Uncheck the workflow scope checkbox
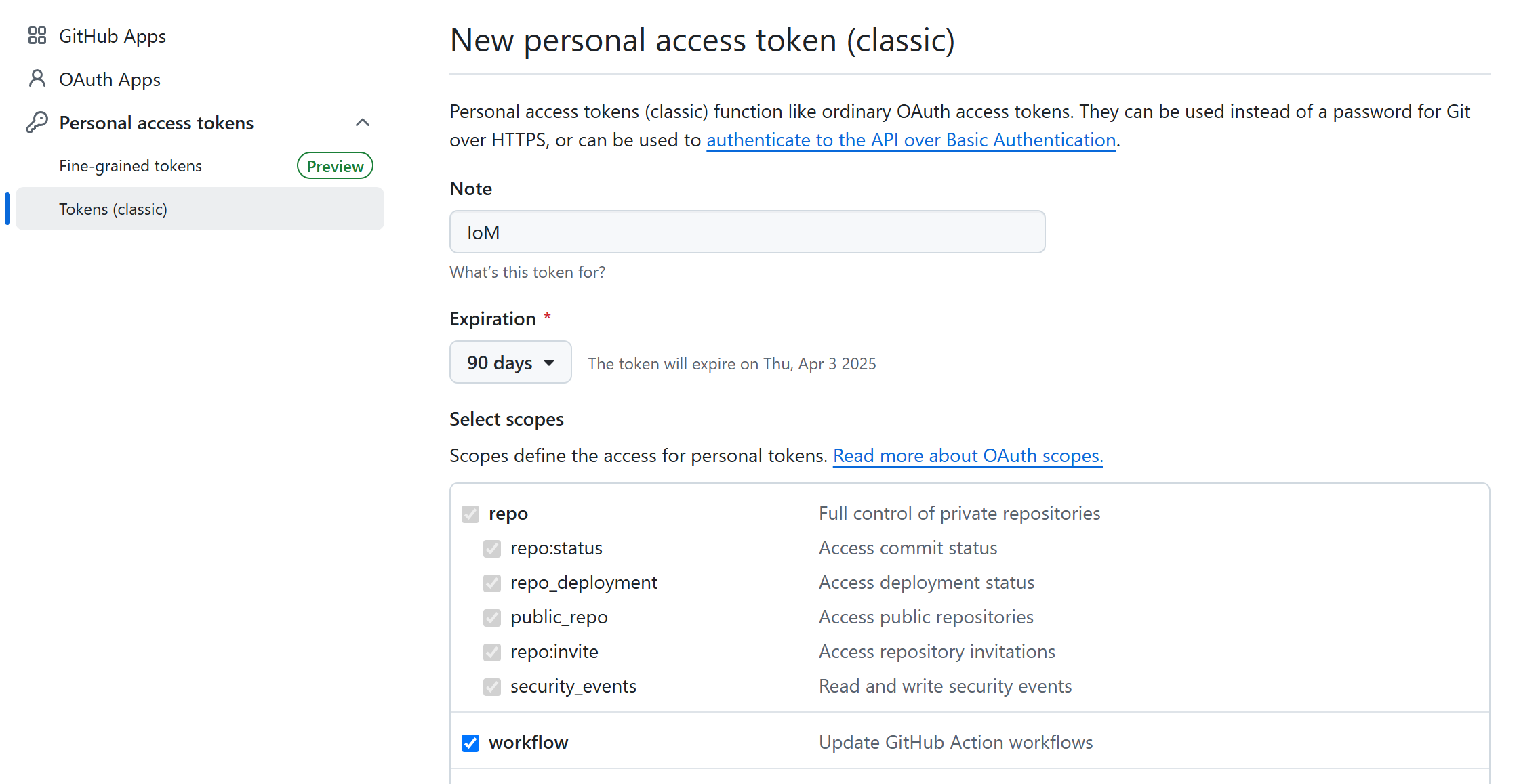This screenshot has height=784, width=1519. (470, 743)
